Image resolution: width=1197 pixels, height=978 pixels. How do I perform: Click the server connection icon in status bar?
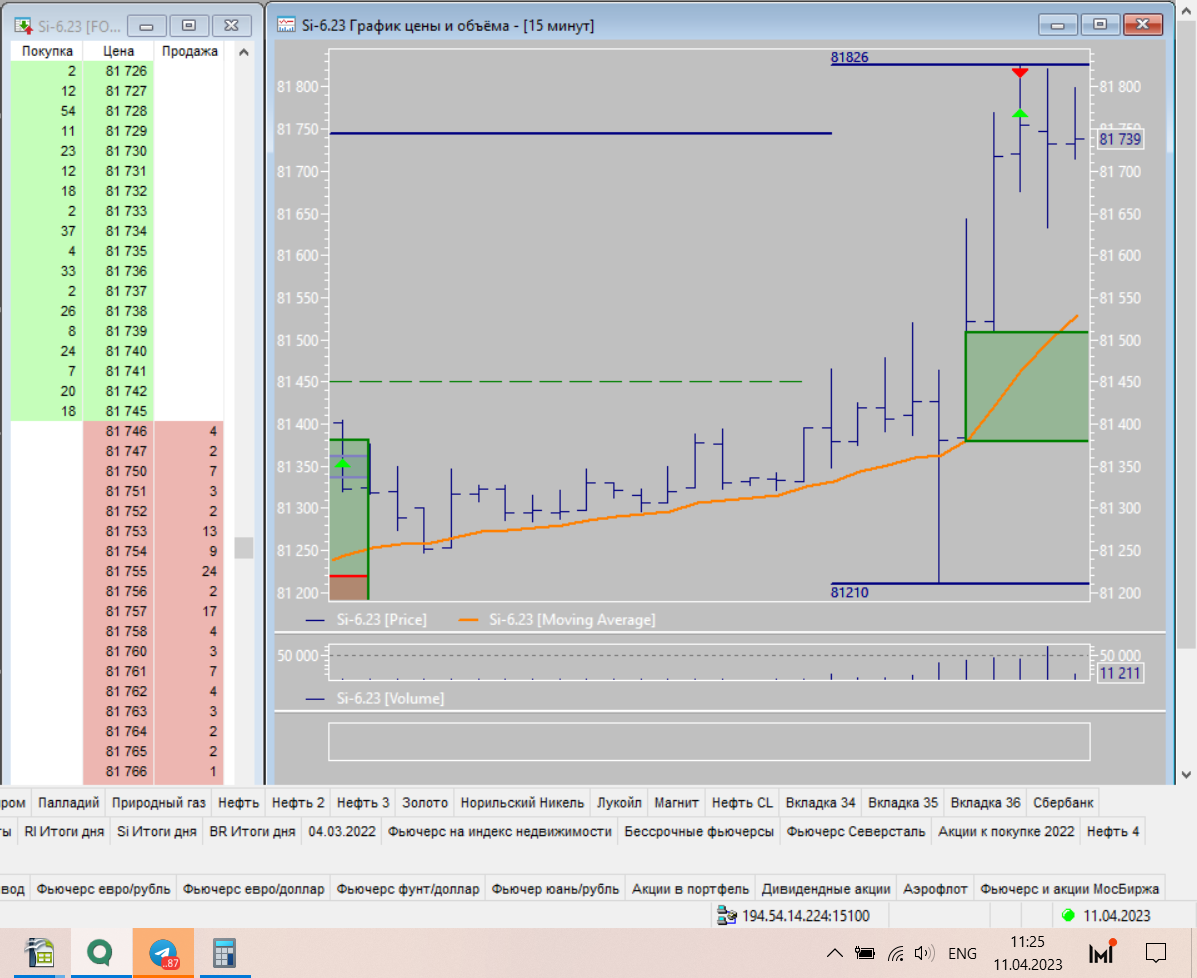pyautogui.click(x=726, y=915)
